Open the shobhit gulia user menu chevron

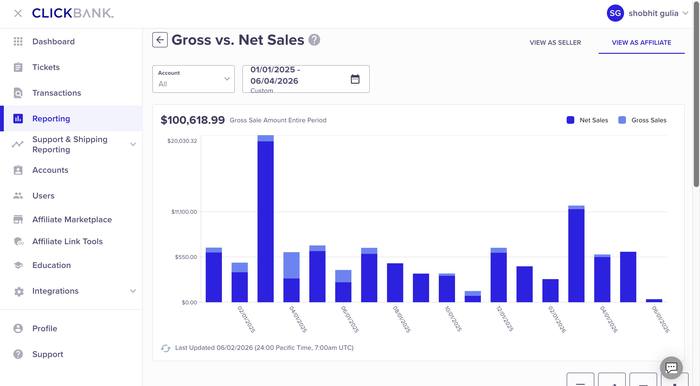(685, 13)
